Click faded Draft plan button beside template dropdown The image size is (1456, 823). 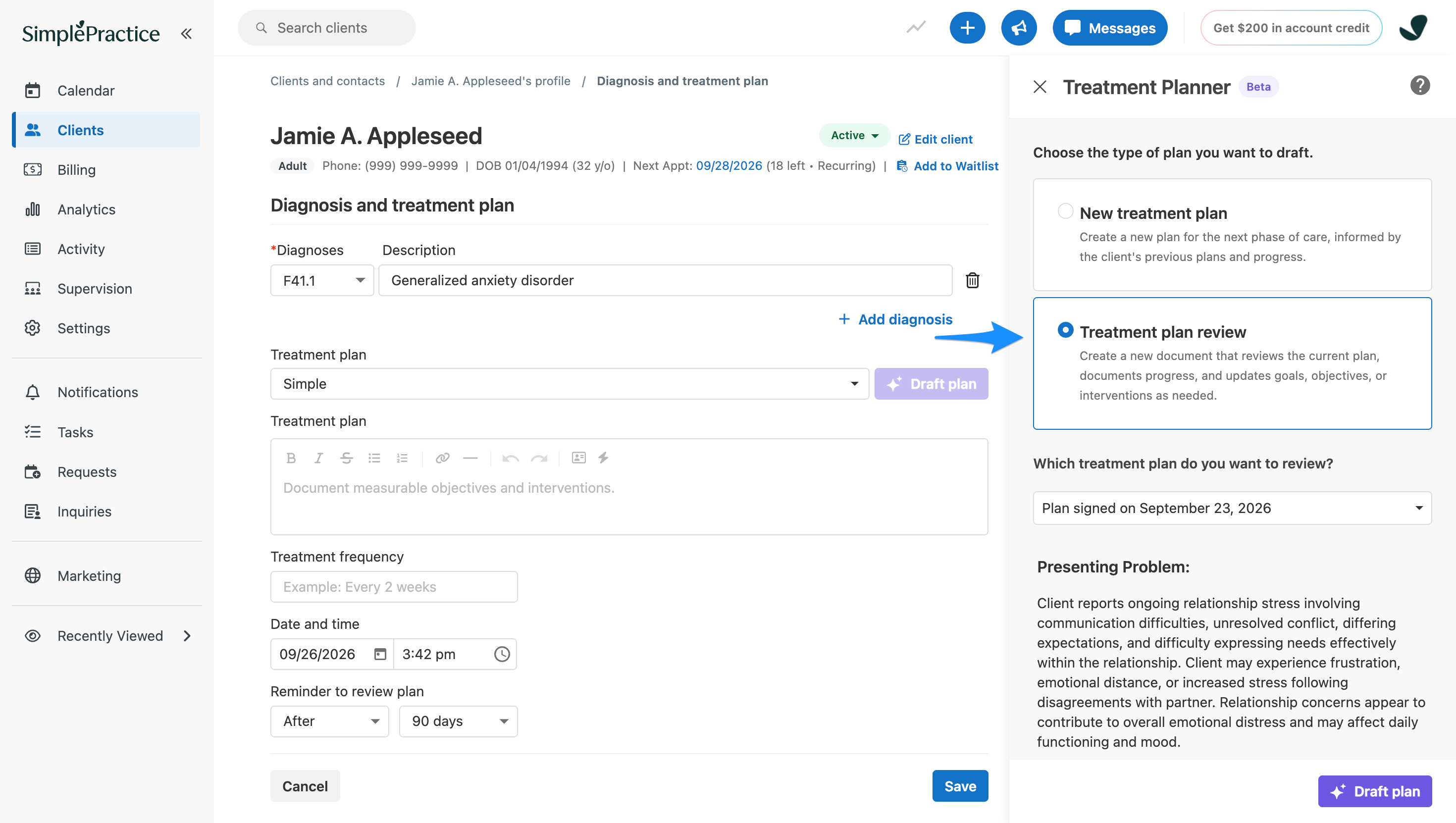click(x=931, y=384)
